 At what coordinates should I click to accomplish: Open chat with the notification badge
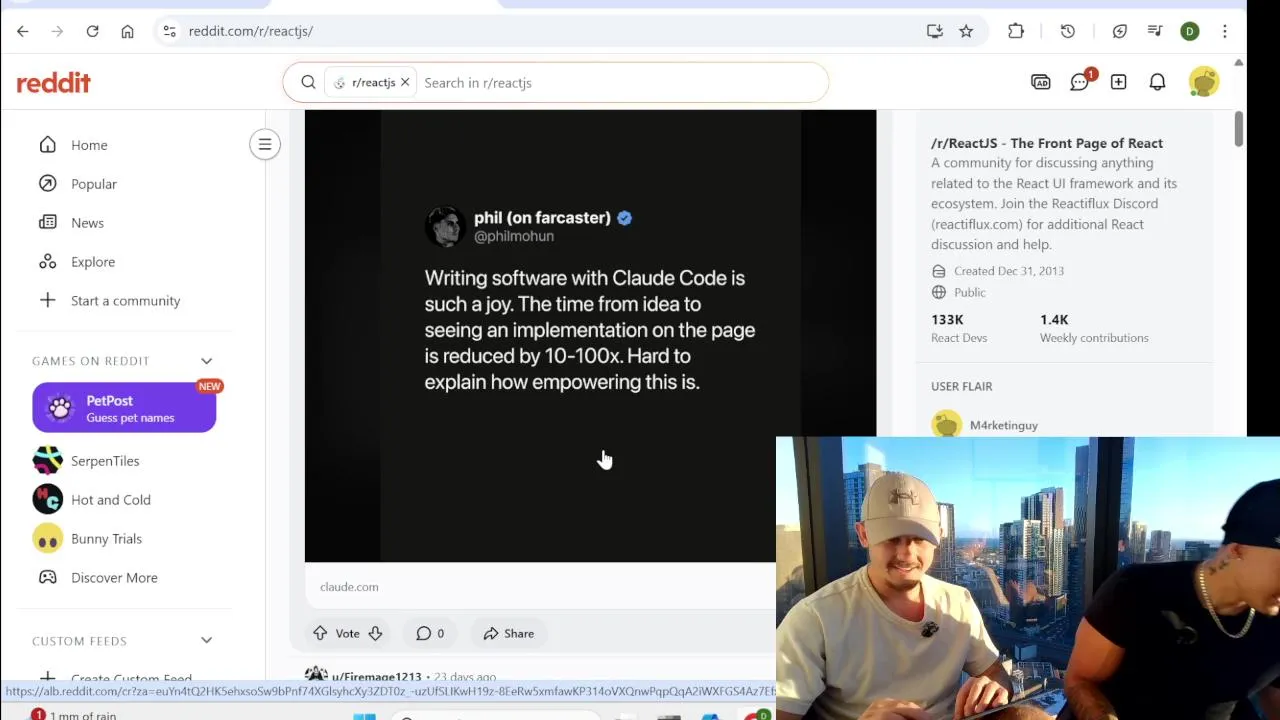click(x=1080, y=82)
